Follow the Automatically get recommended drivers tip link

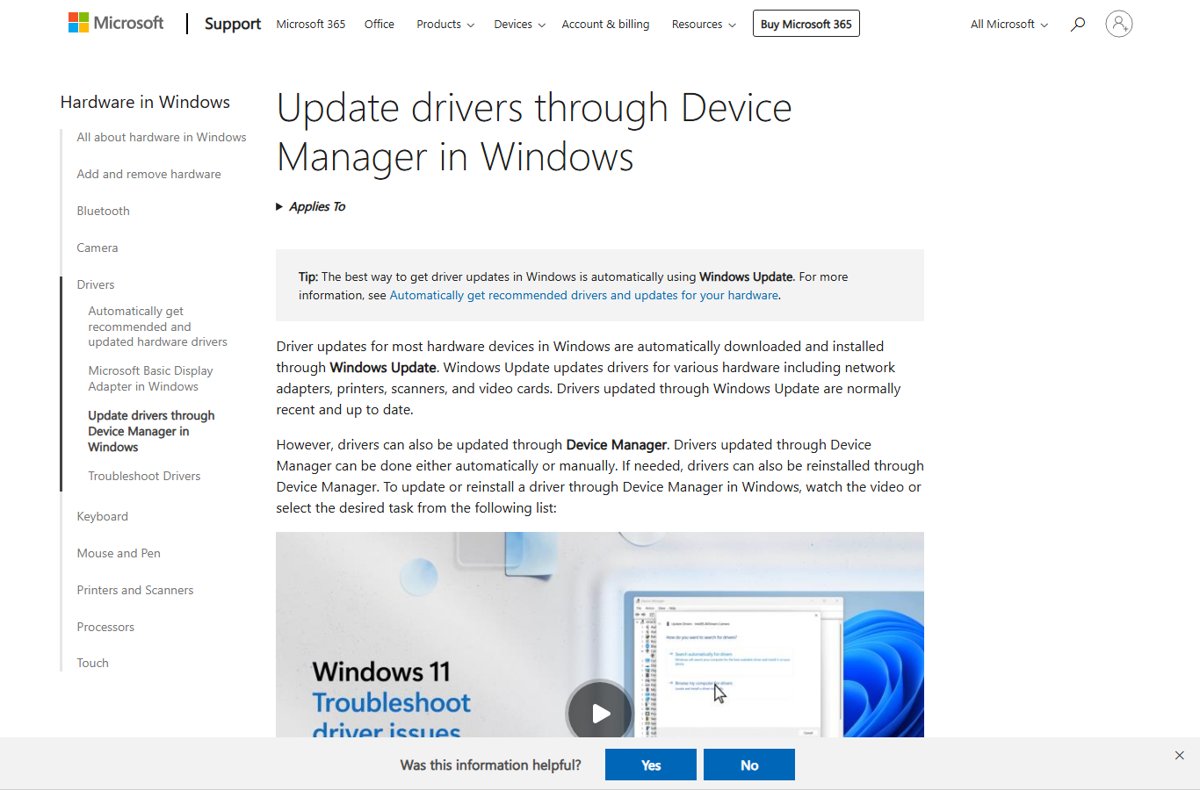click(x=584, y=295)
